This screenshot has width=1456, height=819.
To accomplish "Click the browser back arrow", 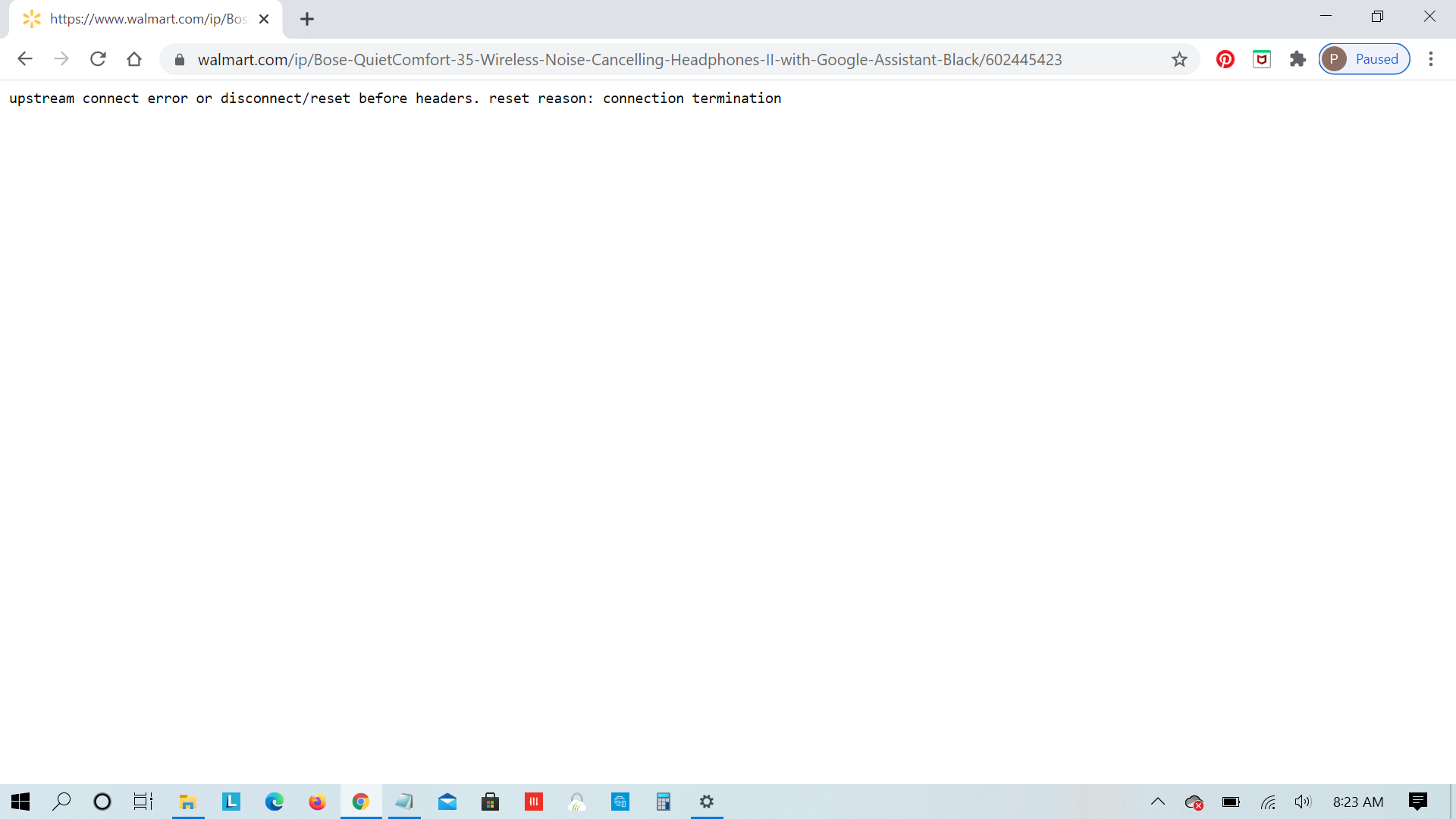I will pyautogui.click(x=25, y=59).
